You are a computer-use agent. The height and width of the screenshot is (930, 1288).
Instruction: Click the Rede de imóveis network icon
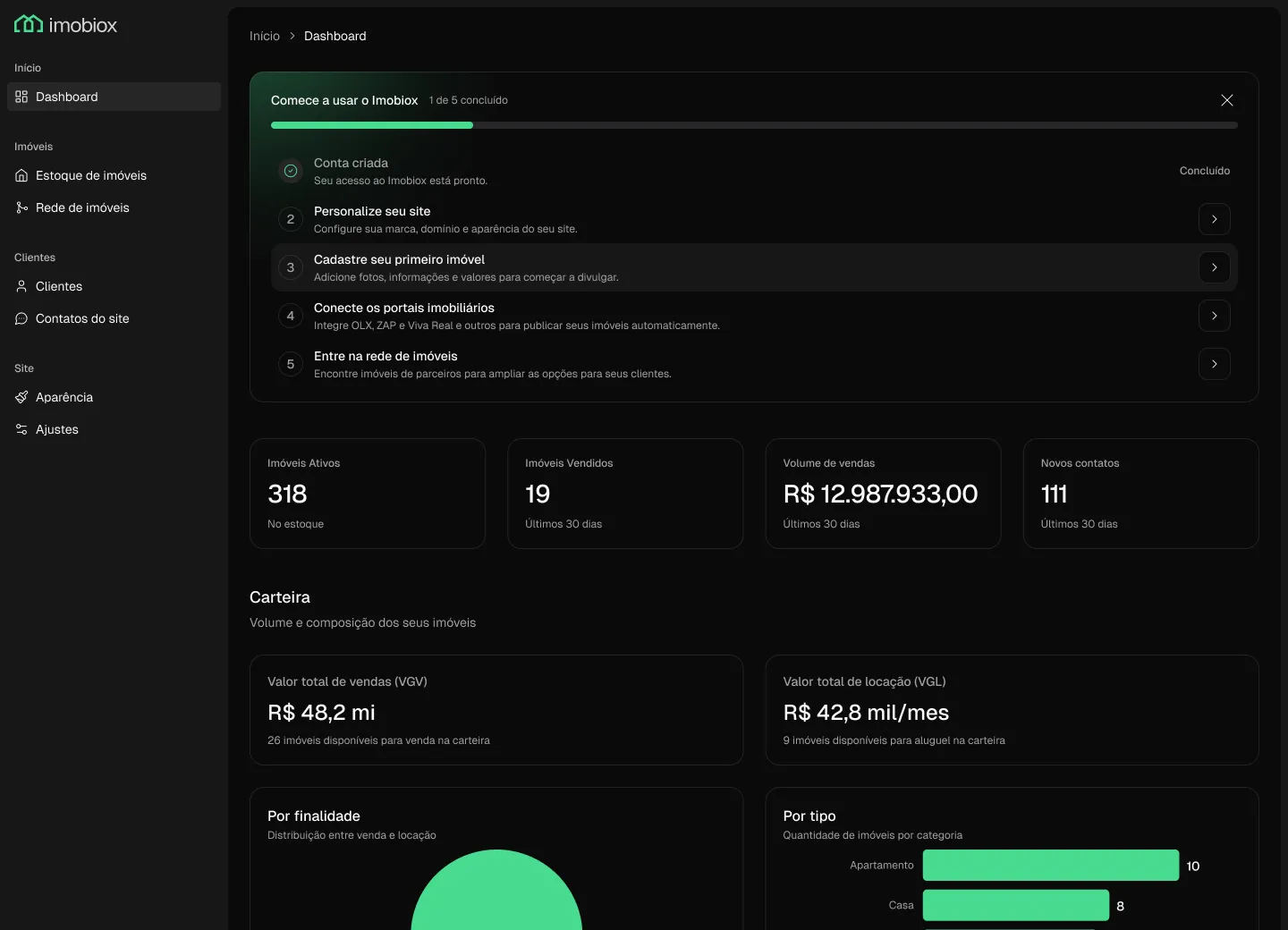click(x=21, y=207)
